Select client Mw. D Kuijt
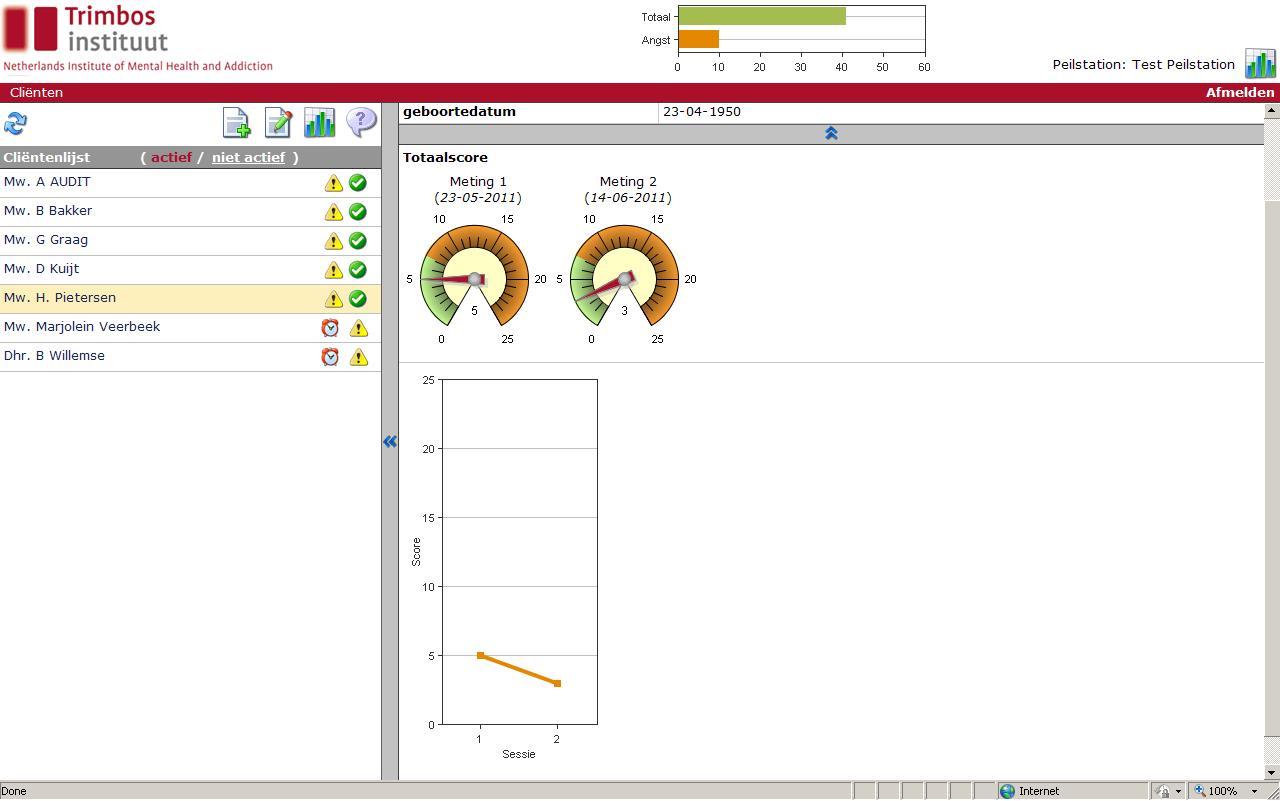The height and width of the screenshot is (801, 1280). click(42, 269)
